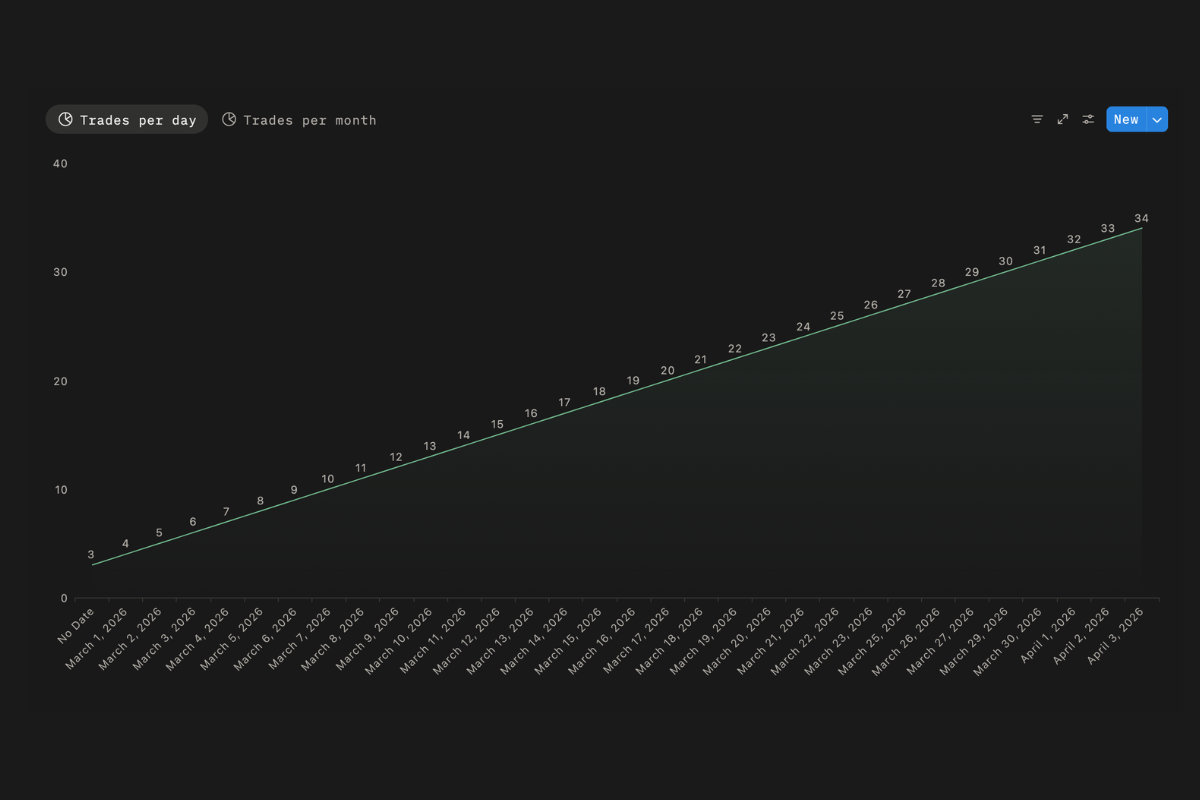This screenshot has height=800, width=1200.
Task: Click the pie chart icon beside Trades per day
Action: pyautogui.click(x=66, y=120)
